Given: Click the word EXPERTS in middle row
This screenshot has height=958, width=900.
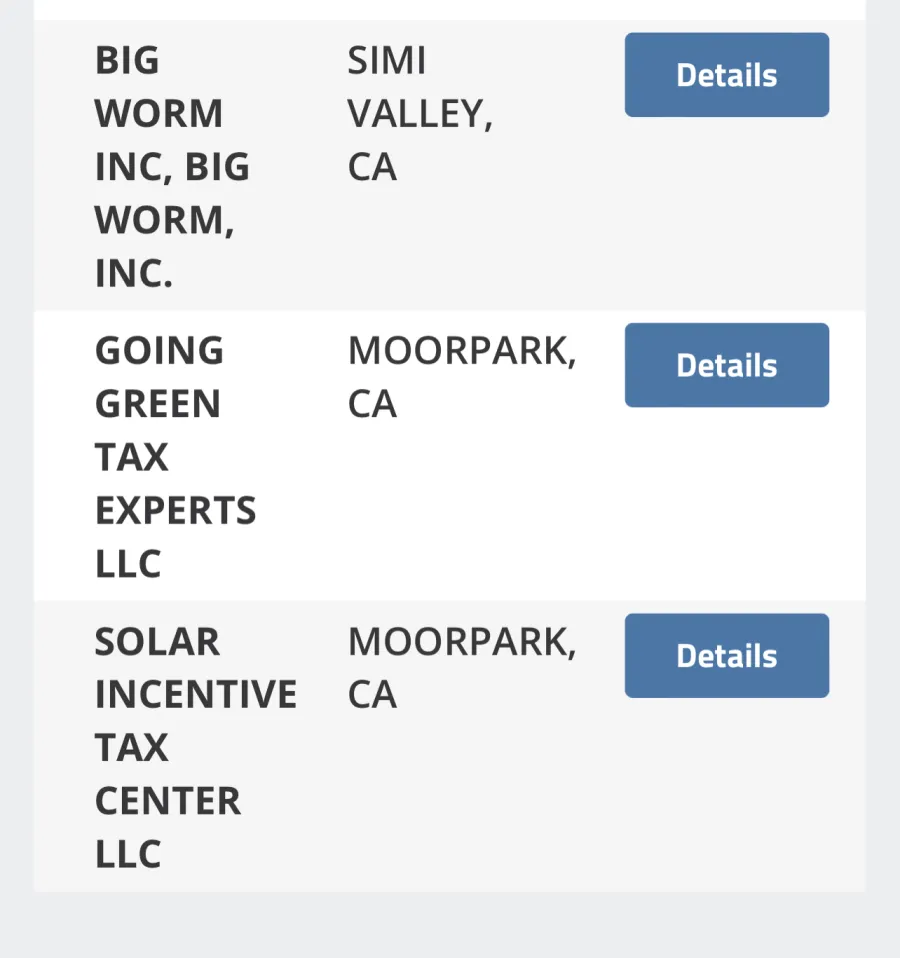Looking at the screenshot, I should [x=175, y=510].
